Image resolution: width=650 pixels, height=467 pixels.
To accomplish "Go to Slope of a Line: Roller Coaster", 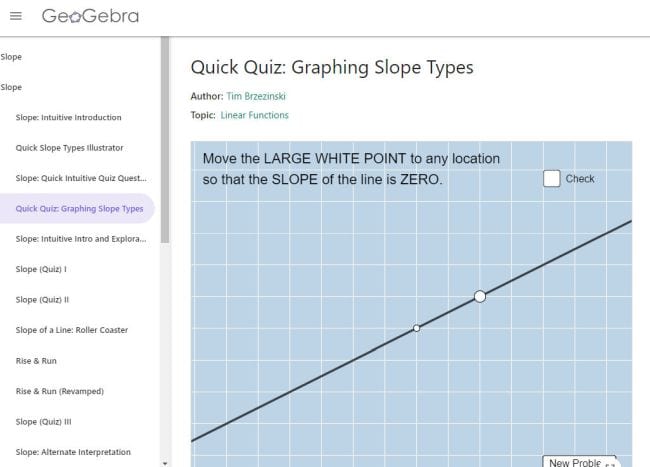I will coord(72,330).
